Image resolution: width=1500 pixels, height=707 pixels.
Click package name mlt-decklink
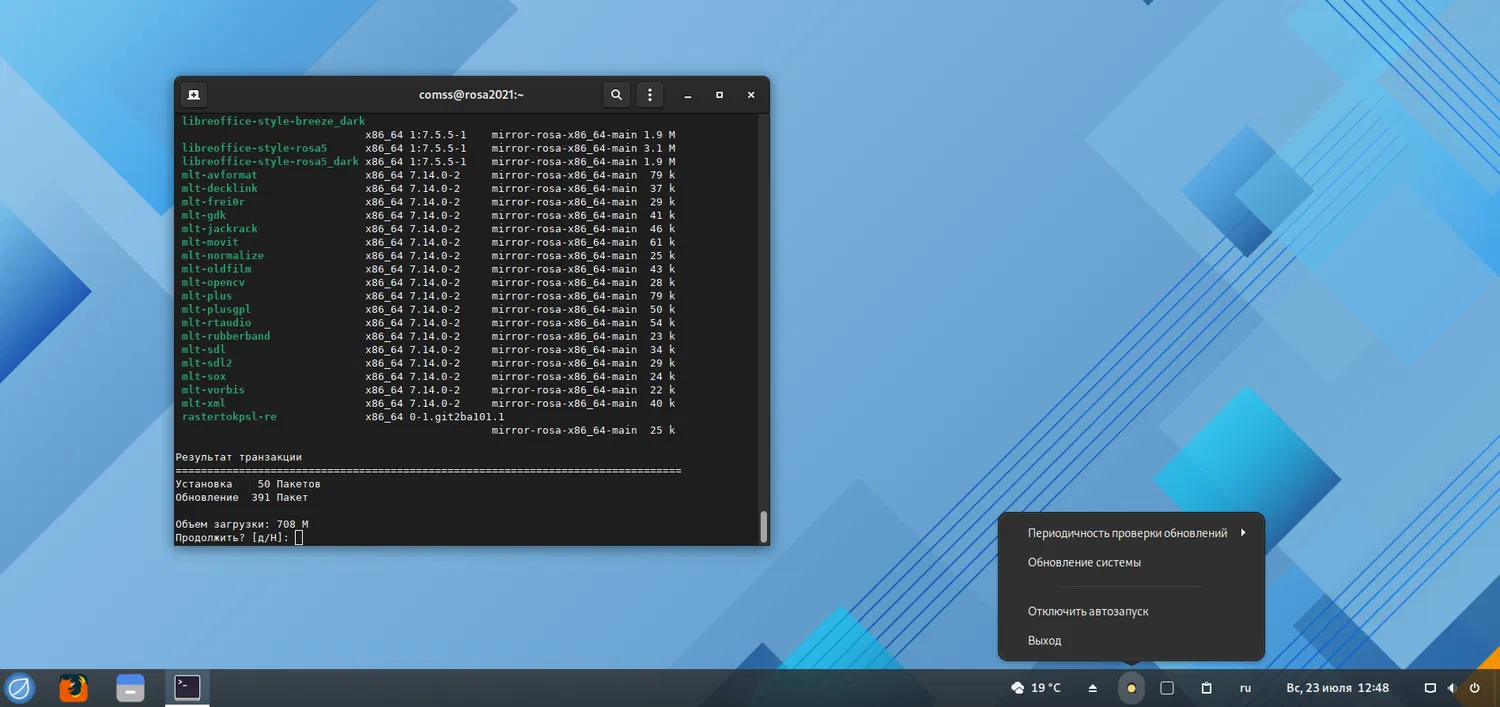[219, 188]
